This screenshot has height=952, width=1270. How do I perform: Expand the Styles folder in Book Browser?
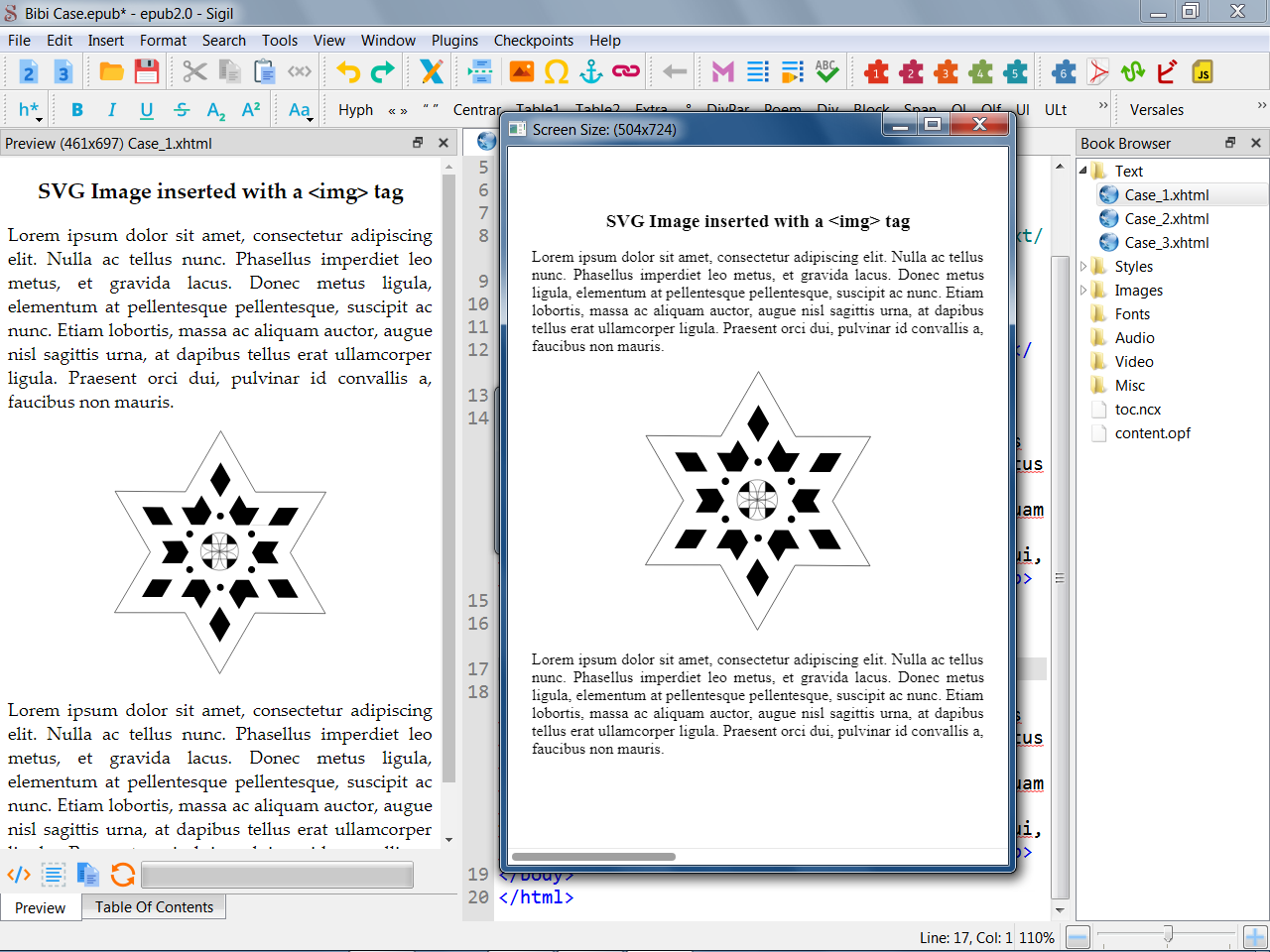1083,266
